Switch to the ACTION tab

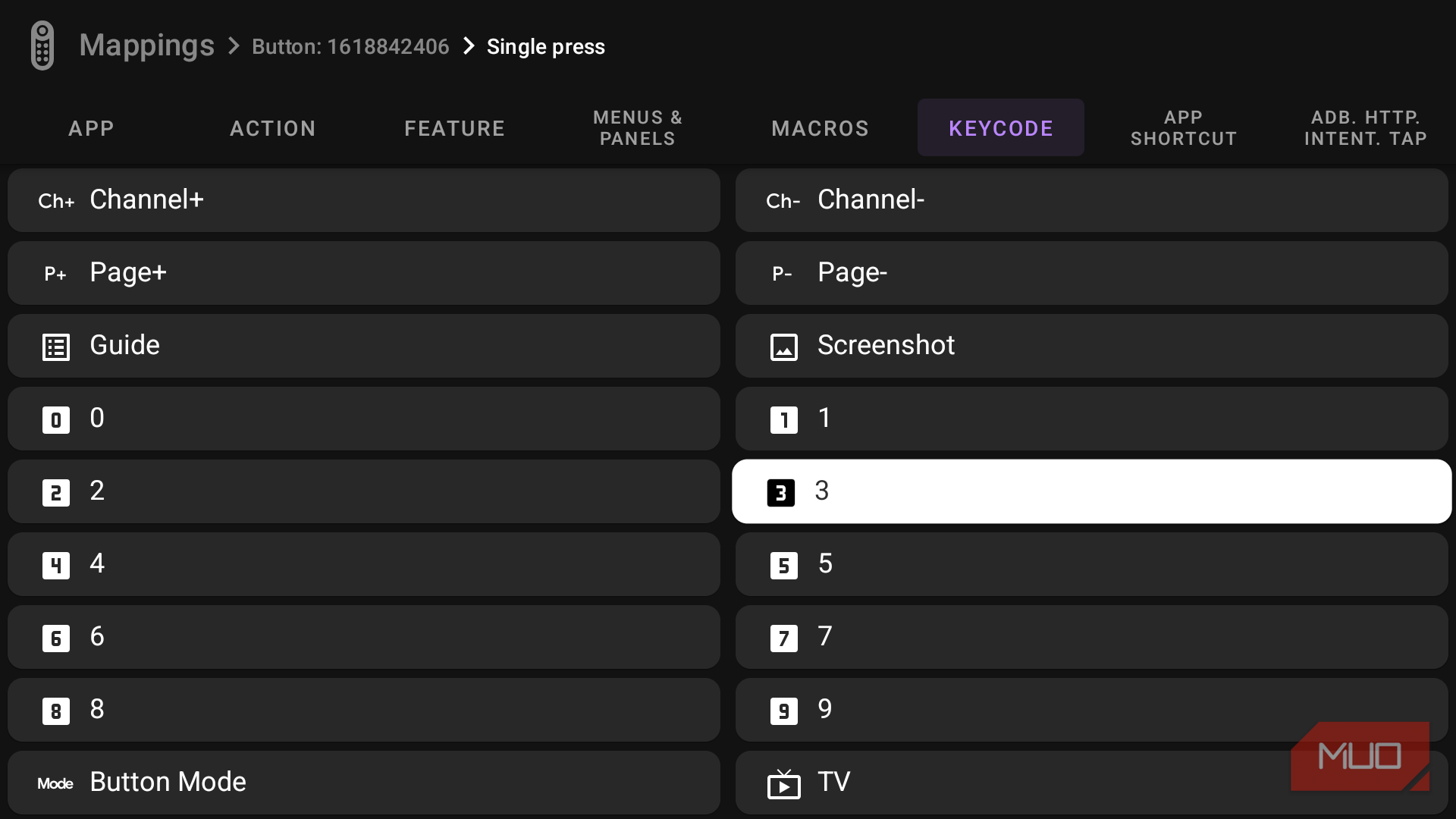pos(273,128)
